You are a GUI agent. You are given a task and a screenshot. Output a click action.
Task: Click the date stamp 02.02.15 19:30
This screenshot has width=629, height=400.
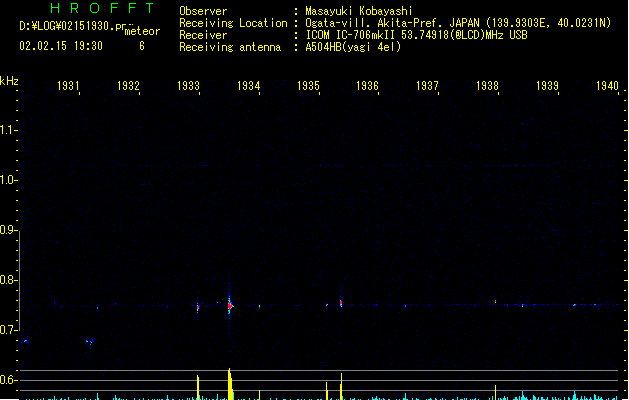tap(61, 46)
